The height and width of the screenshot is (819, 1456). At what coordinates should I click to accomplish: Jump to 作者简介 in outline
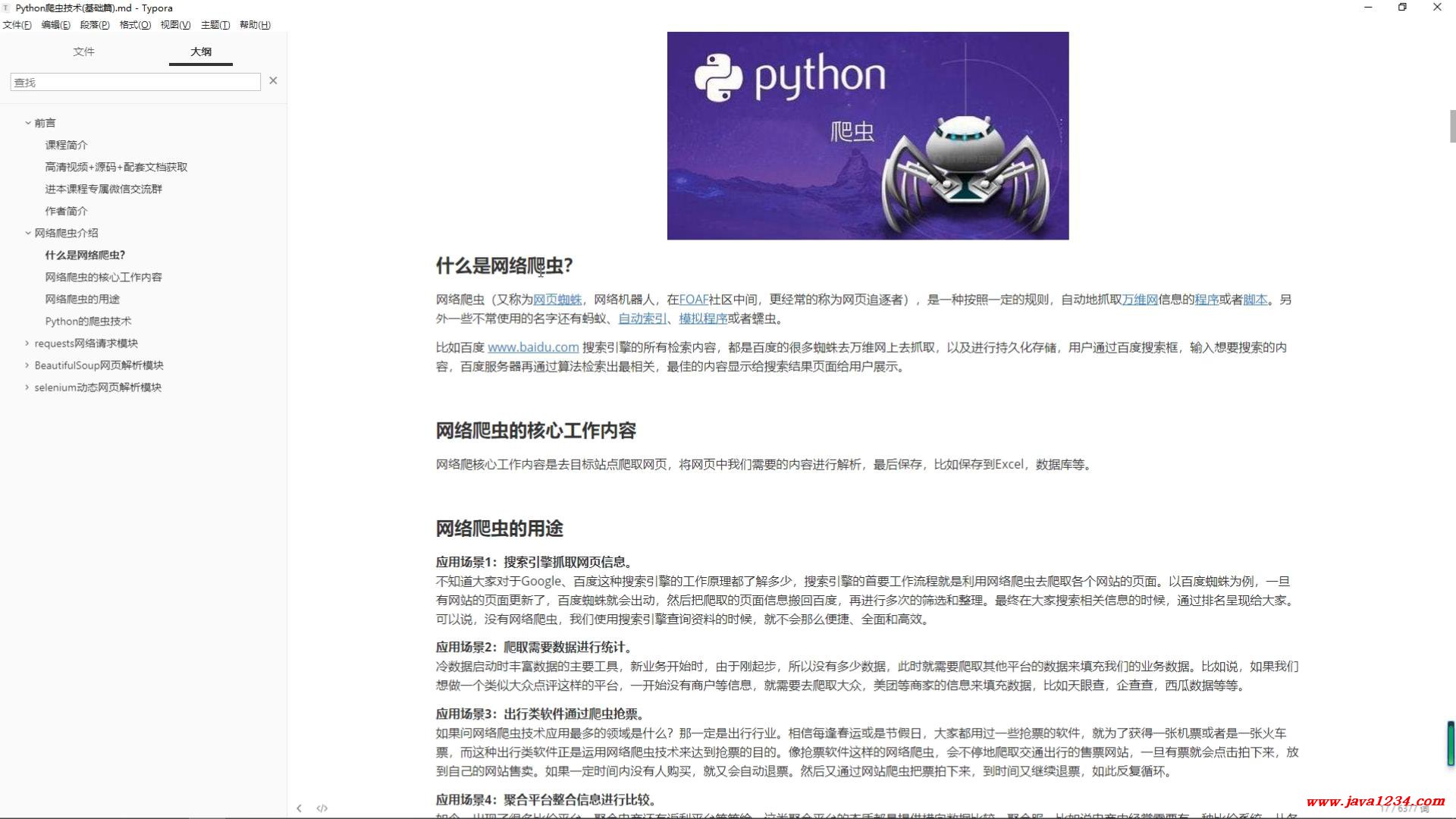(x=66, y=211)
